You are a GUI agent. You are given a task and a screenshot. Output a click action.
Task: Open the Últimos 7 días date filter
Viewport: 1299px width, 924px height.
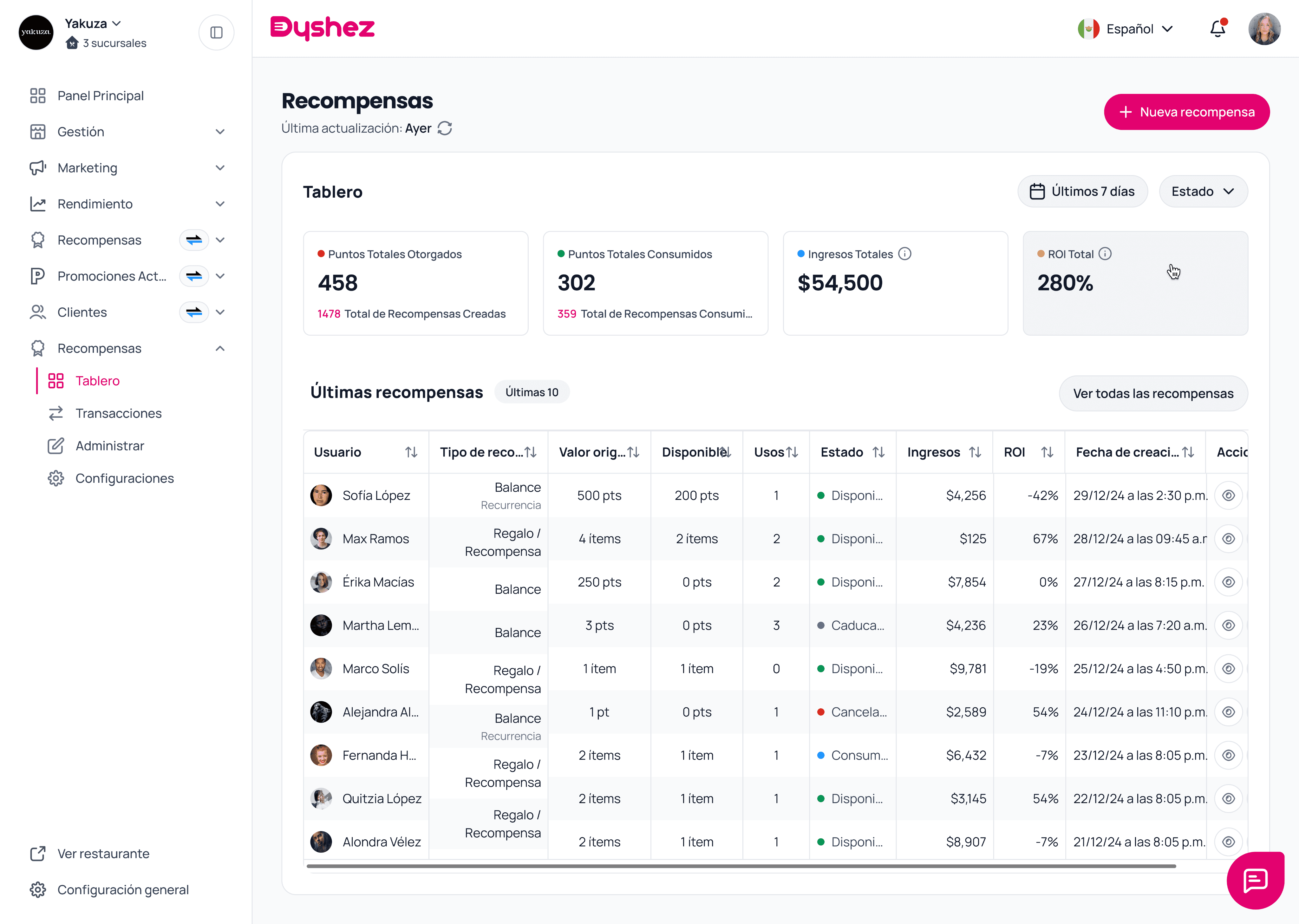1082,192
